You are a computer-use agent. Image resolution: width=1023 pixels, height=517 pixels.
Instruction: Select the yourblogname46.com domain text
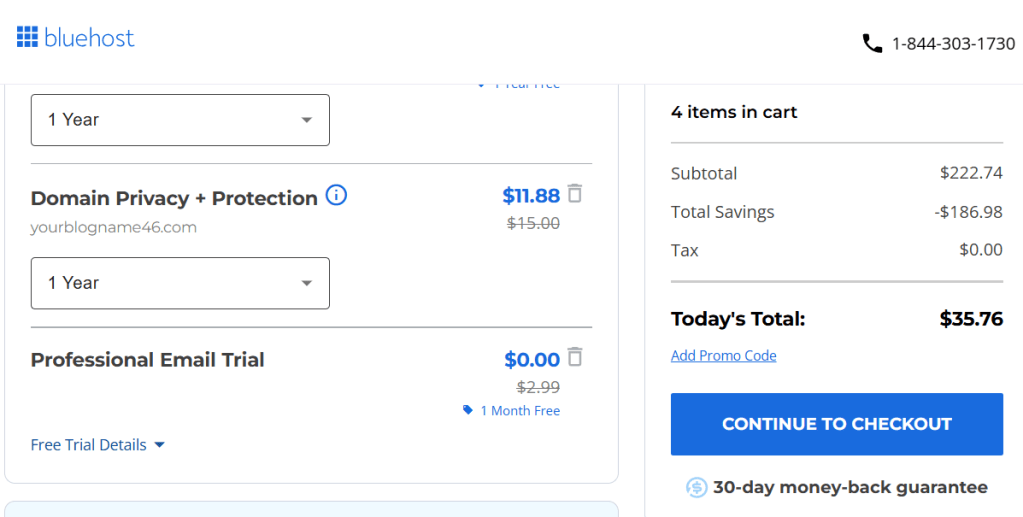coord(113,227)
